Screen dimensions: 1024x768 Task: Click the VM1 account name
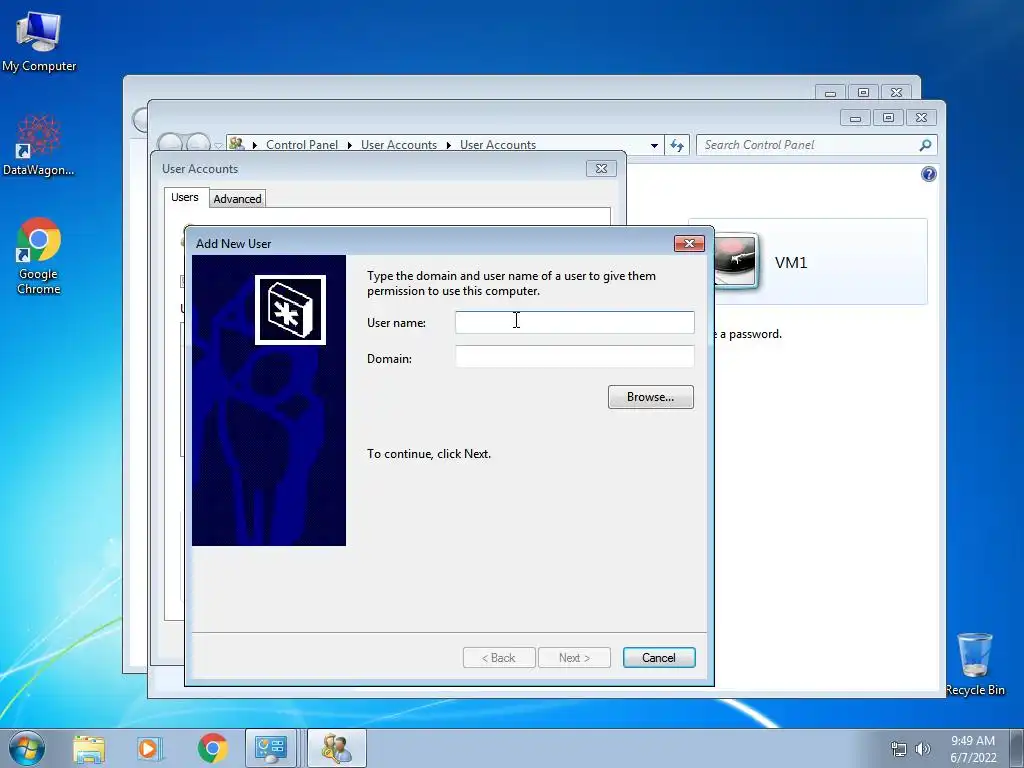point(791,263)
